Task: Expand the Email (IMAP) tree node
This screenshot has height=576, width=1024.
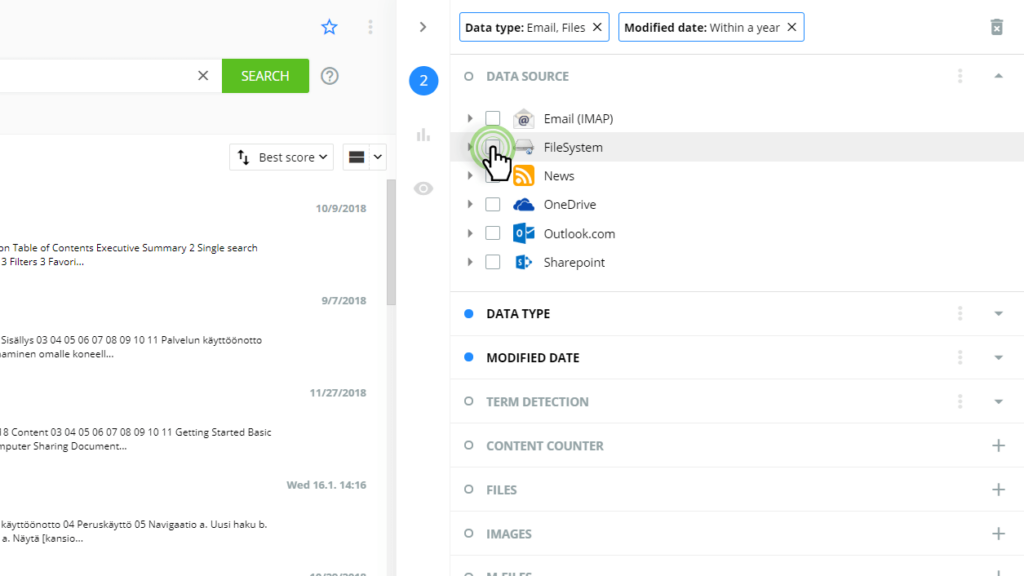Action: pyautogui.click(x=470, y=119)
